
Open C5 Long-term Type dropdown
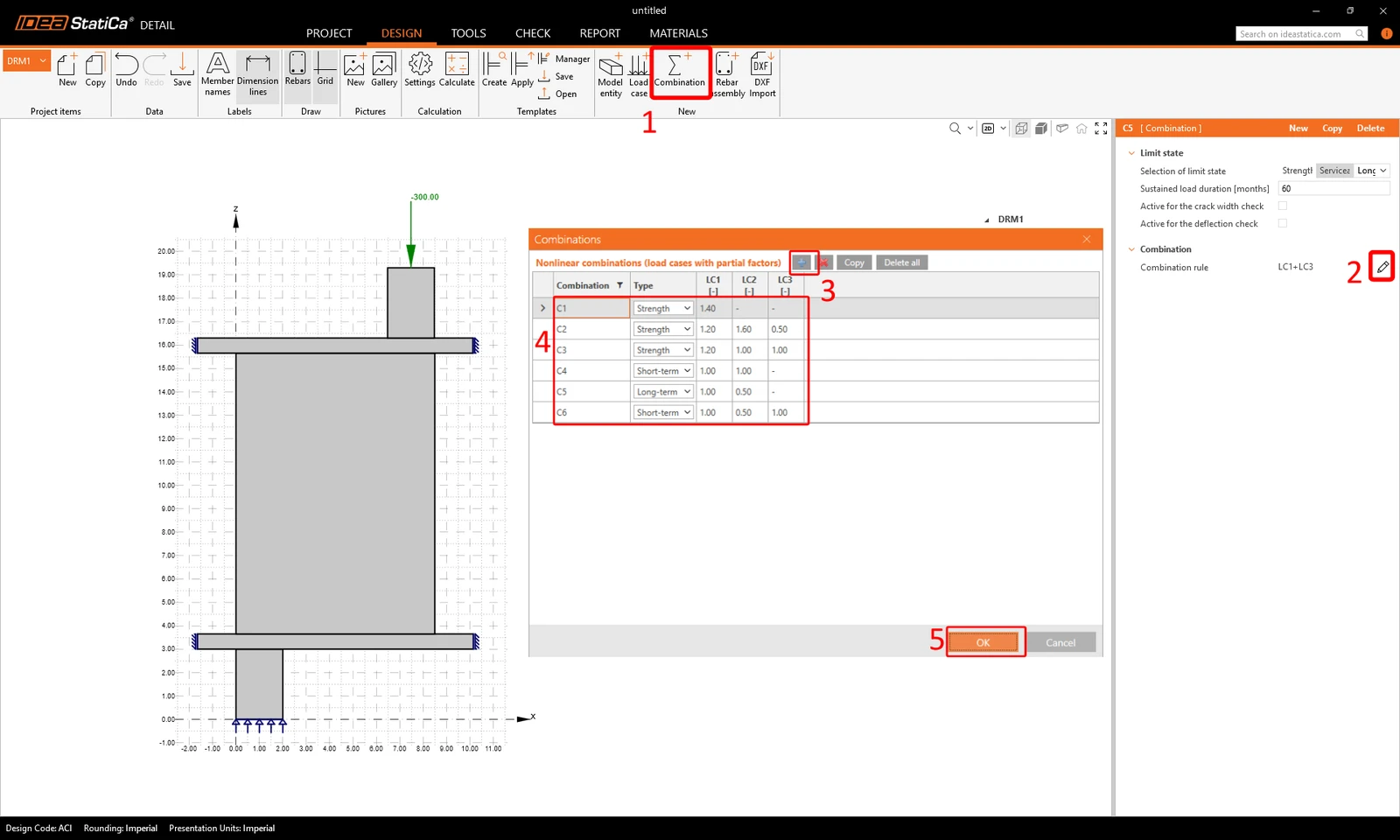click(x=663, y=392)
